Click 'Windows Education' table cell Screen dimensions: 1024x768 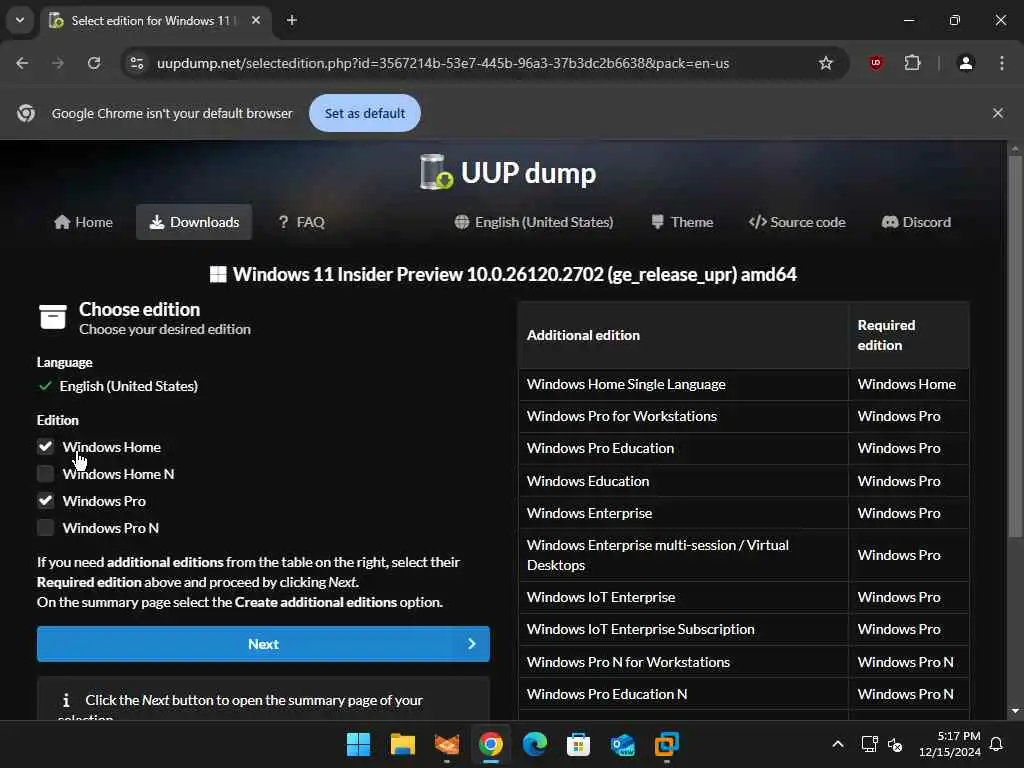tap(684, 481)
